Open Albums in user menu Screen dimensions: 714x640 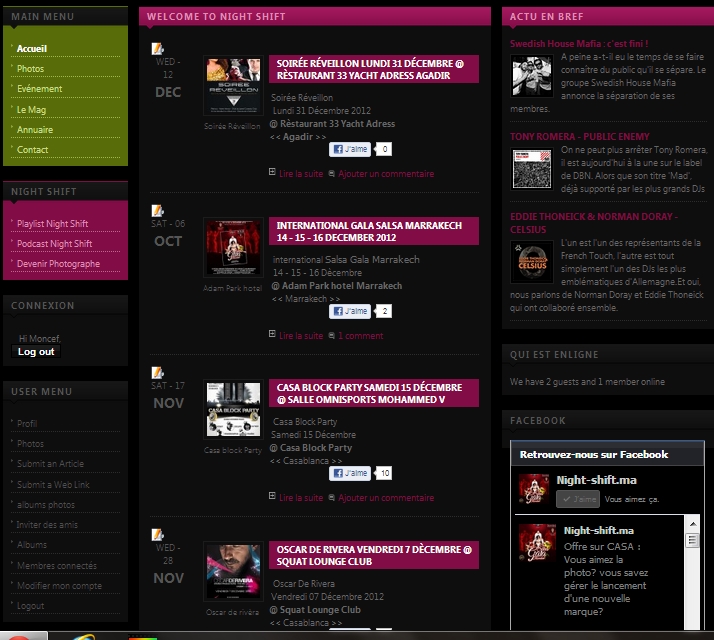point(32,545)
